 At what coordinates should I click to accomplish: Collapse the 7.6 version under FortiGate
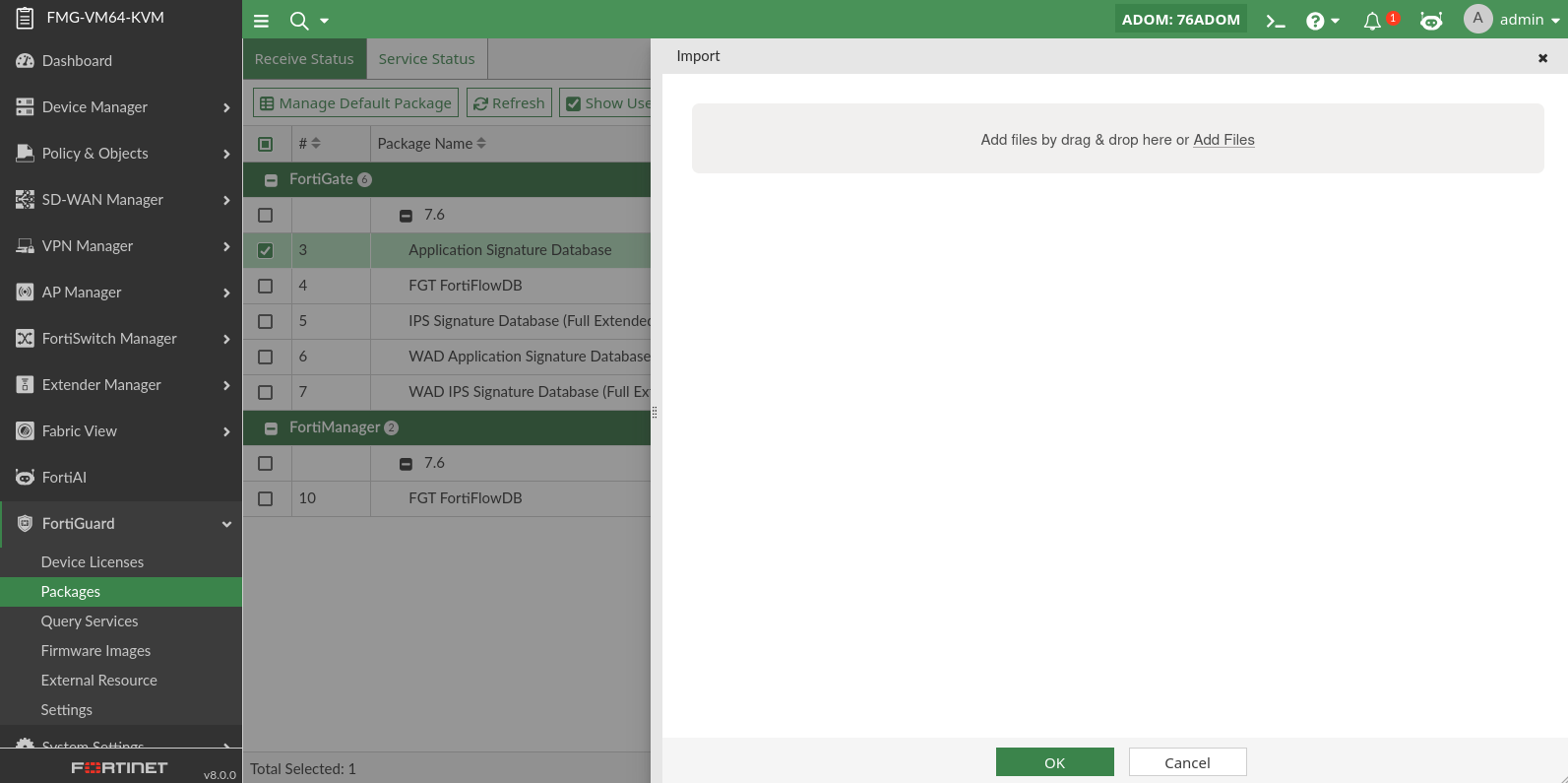point(406,216)
